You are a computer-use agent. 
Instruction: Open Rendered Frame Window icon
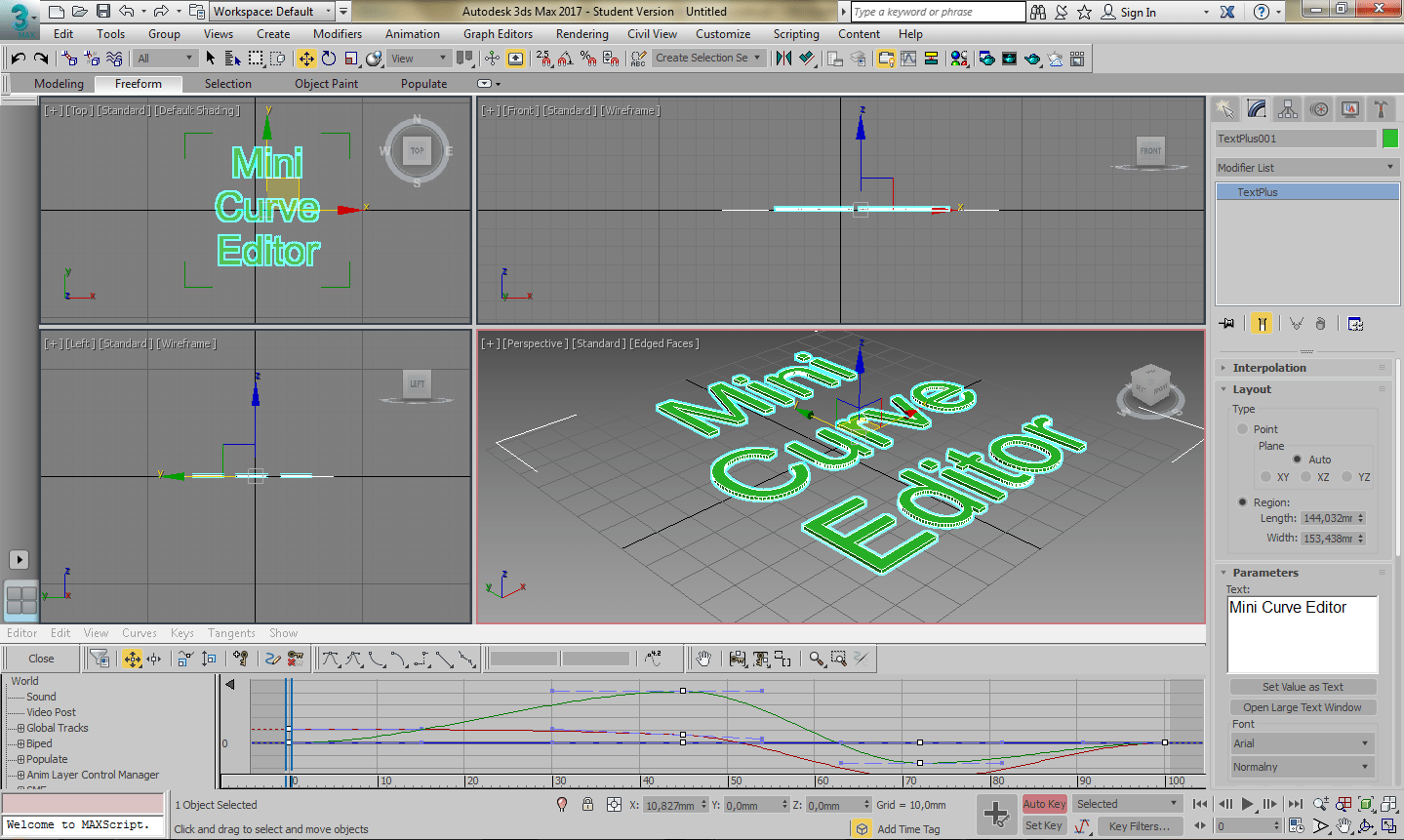(x=1009, y=59)
